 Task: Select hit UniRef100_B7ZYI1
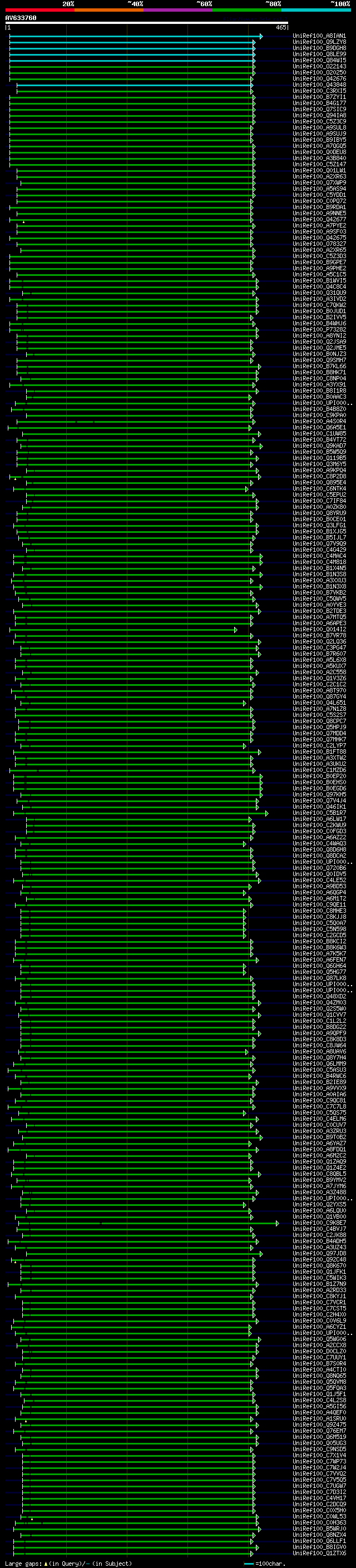319,97
